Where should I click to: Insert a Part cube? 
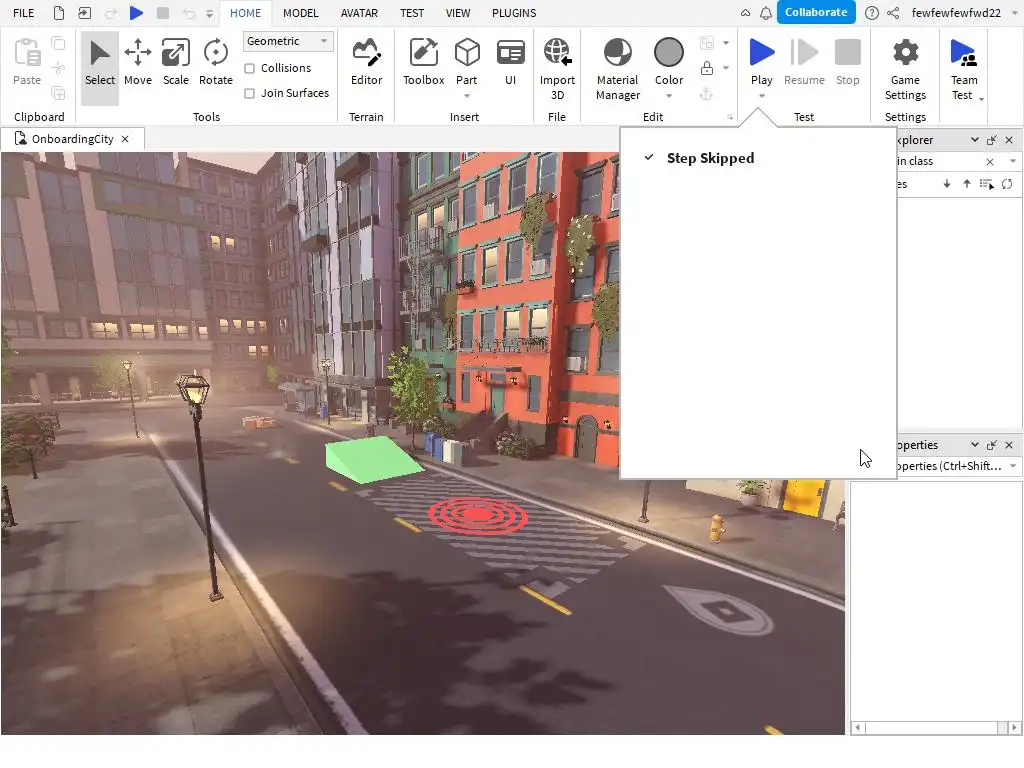[467, 54]
